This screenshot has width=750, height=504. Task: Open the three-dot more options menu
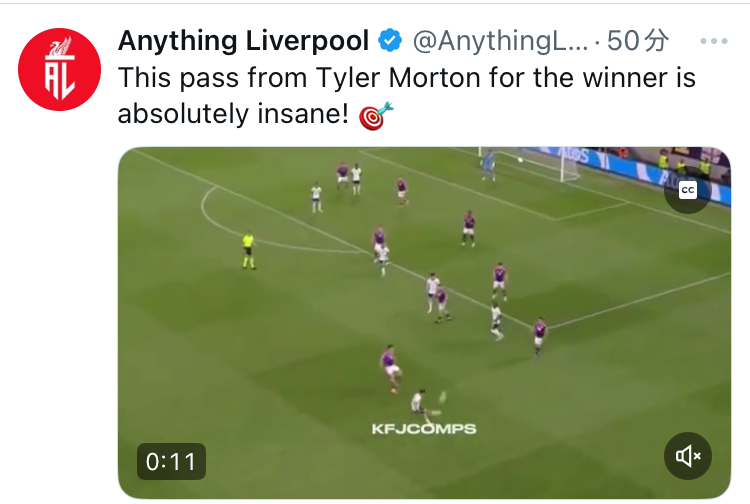point(714,41)
